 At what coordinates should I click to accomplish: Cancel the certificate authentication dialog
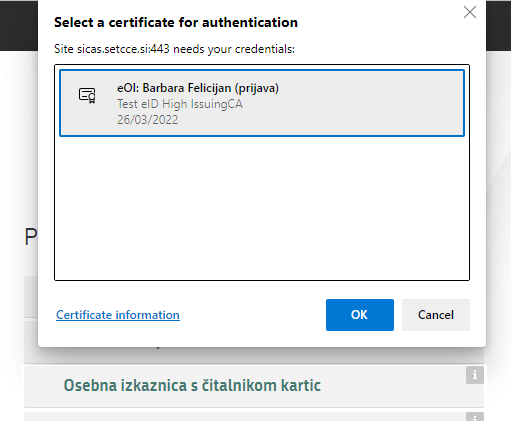point(436,315)
